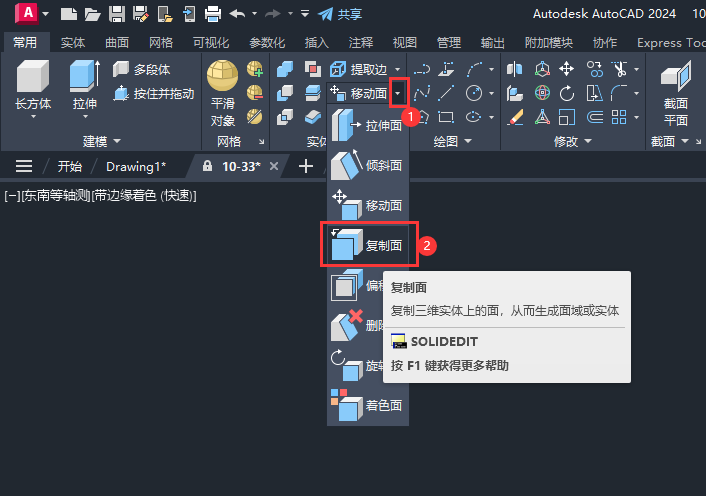Open the Undo history dropdown arrow

coord(254,14)
